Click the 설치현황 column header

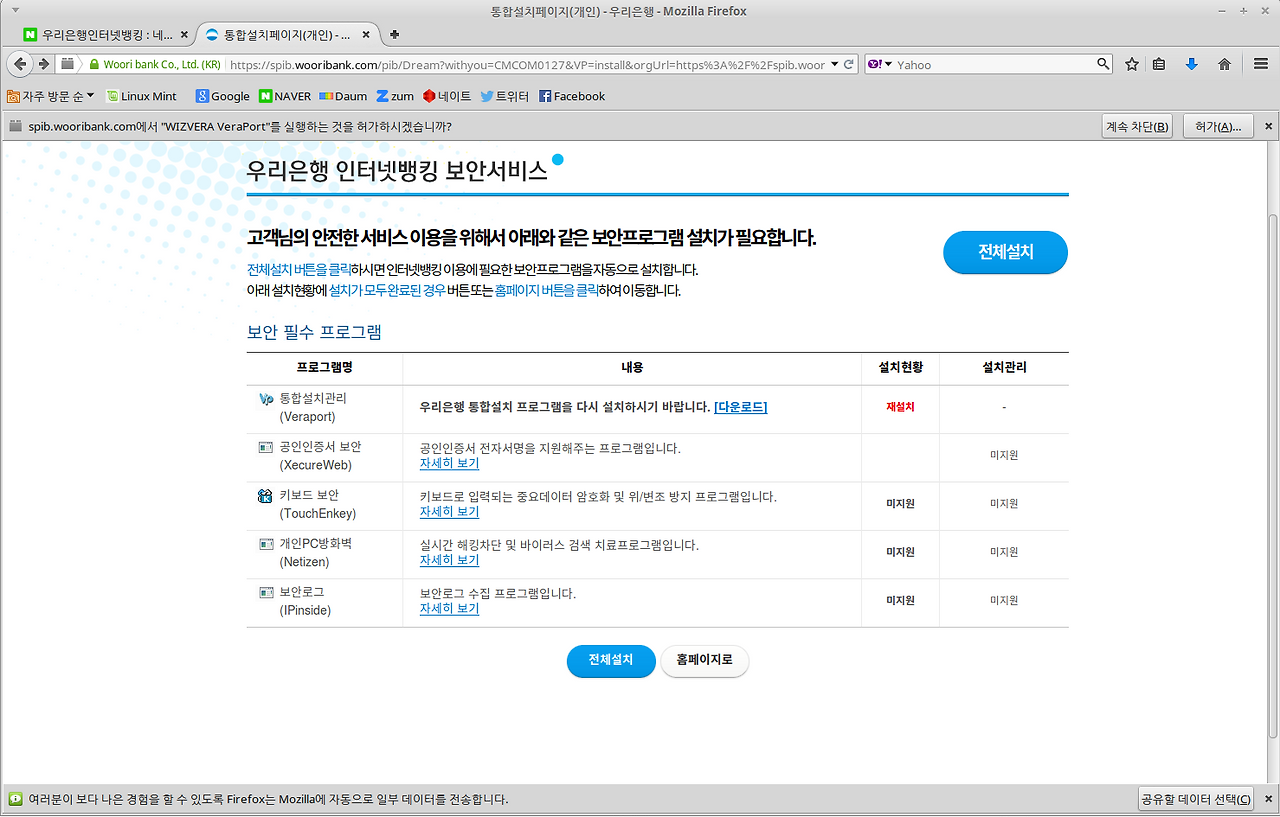pos(900,367)
